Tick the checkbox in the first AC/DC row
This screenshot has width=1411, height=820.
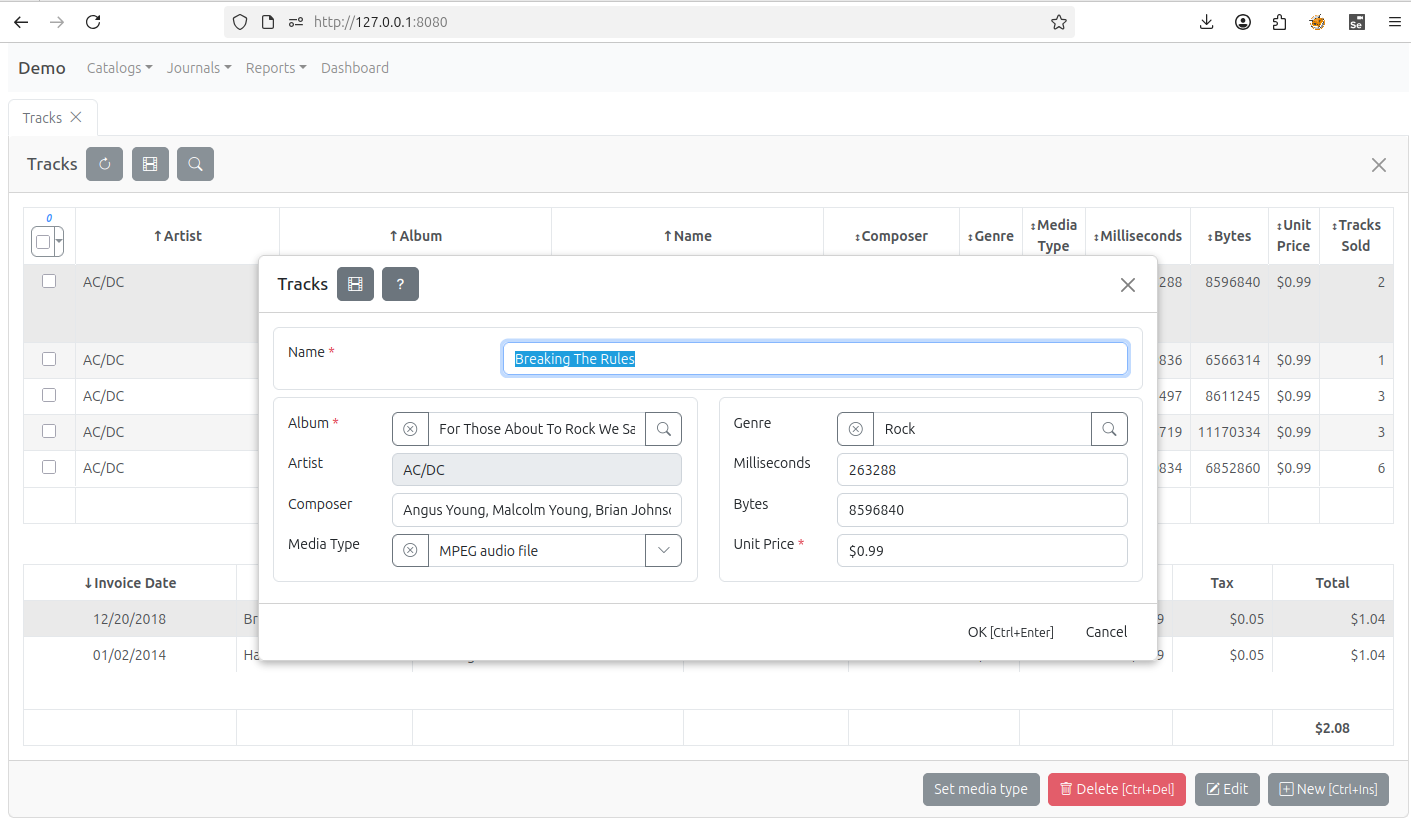point(49,281)
